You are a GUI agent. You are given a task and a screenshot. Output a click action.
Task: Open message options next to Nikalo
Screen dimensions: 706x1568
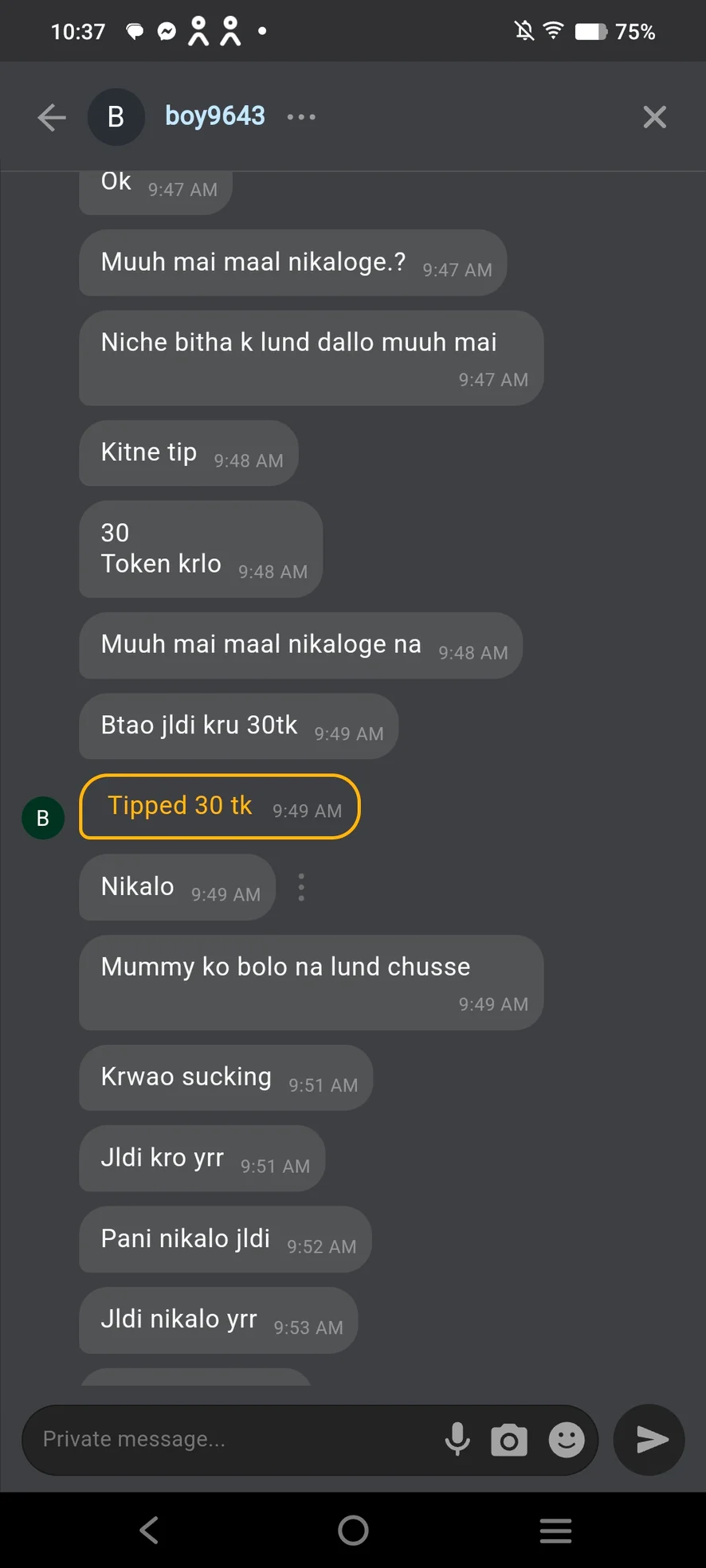tap(301, 887)
